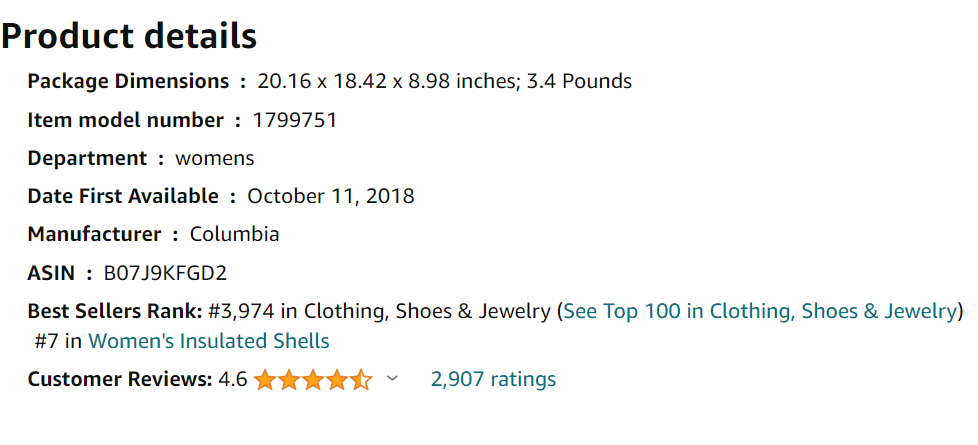Expand the ratings breakdown chevron
This screenshot has width=978, height=445.
392,378
